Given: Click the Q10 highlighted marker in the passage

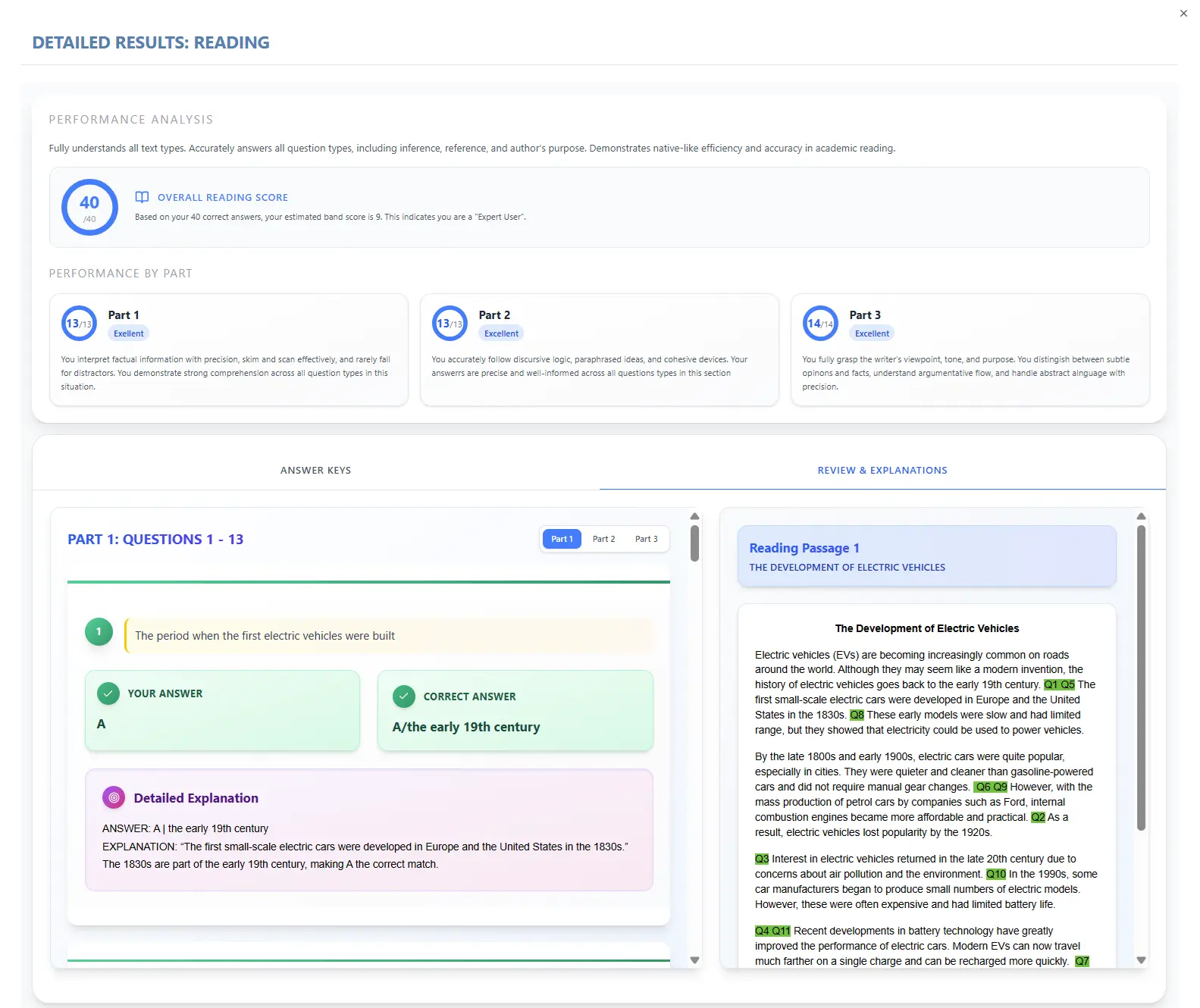Looking at the screenshot, I should (x=995, y=874).
